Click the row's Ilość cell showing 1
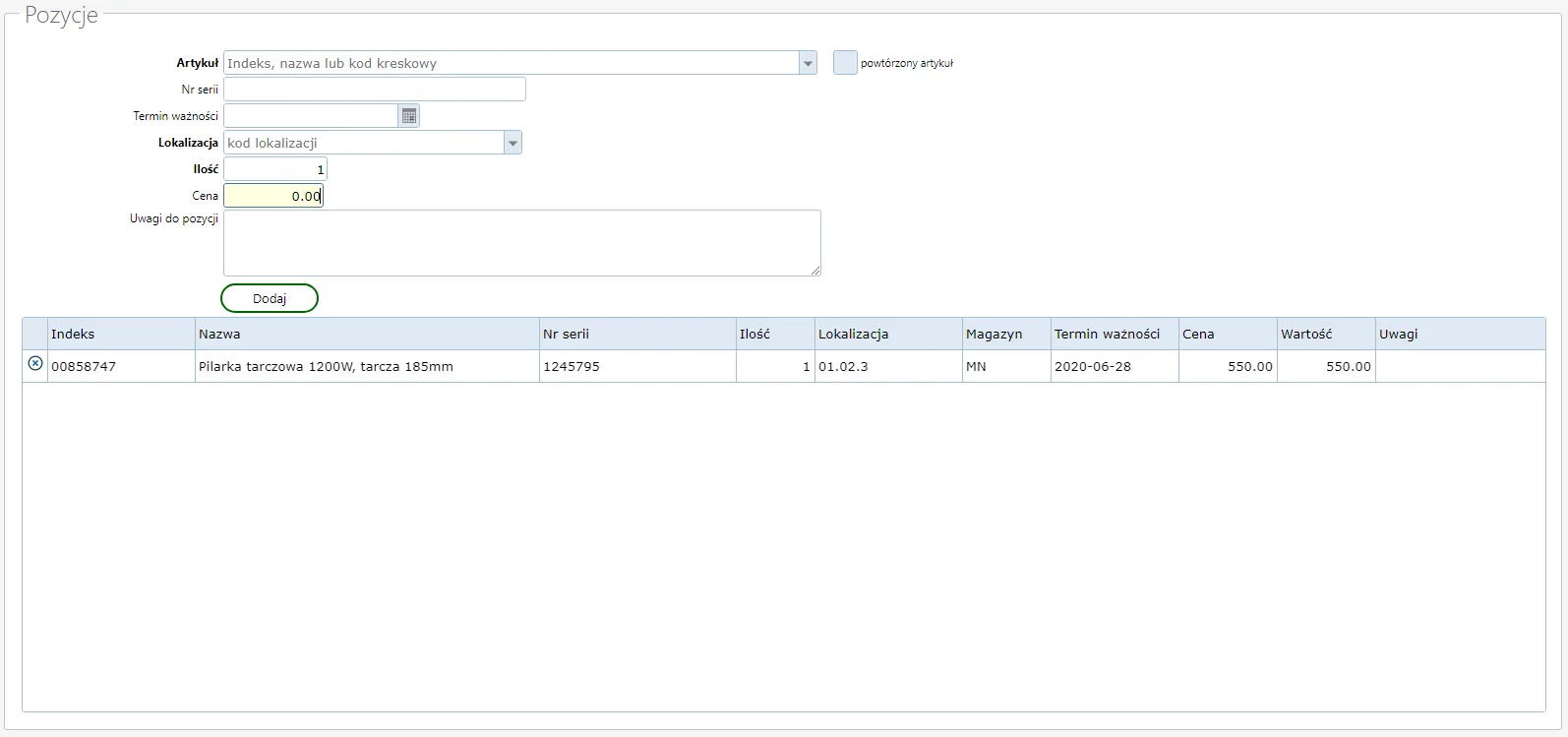Viewport: 1568px width, 737px height. point(775,366)
